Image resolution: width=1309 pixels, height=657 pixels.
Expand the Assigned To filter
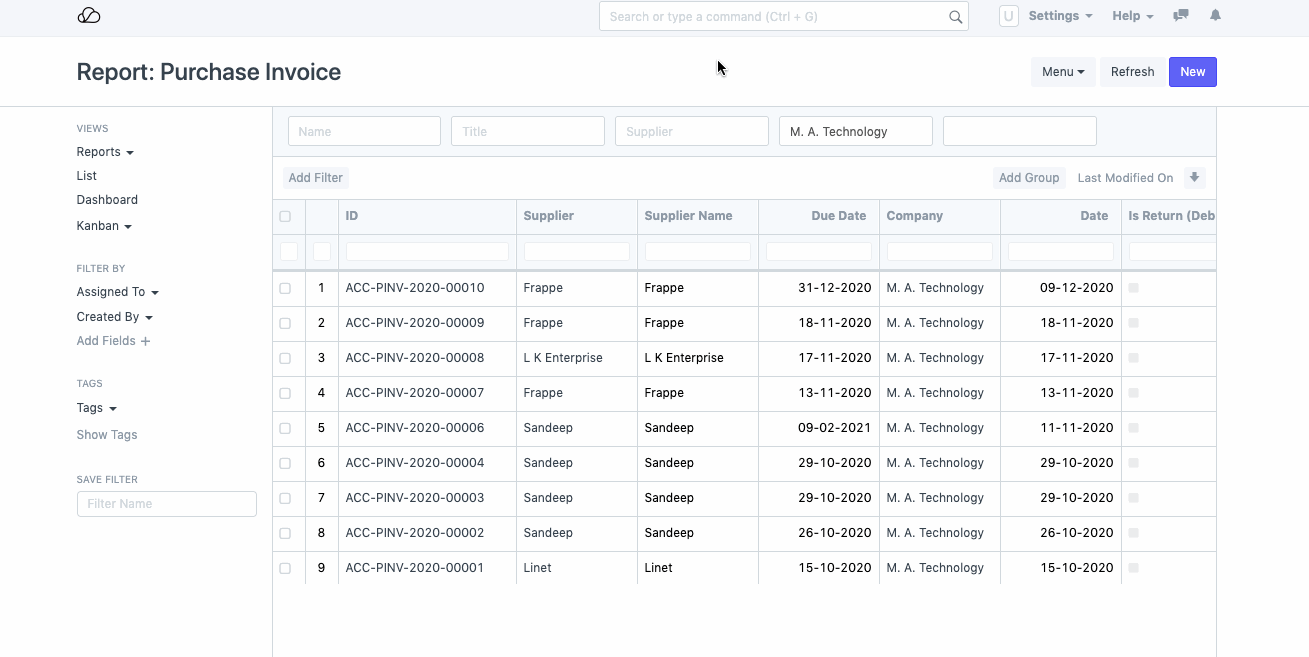pos(117,292)
